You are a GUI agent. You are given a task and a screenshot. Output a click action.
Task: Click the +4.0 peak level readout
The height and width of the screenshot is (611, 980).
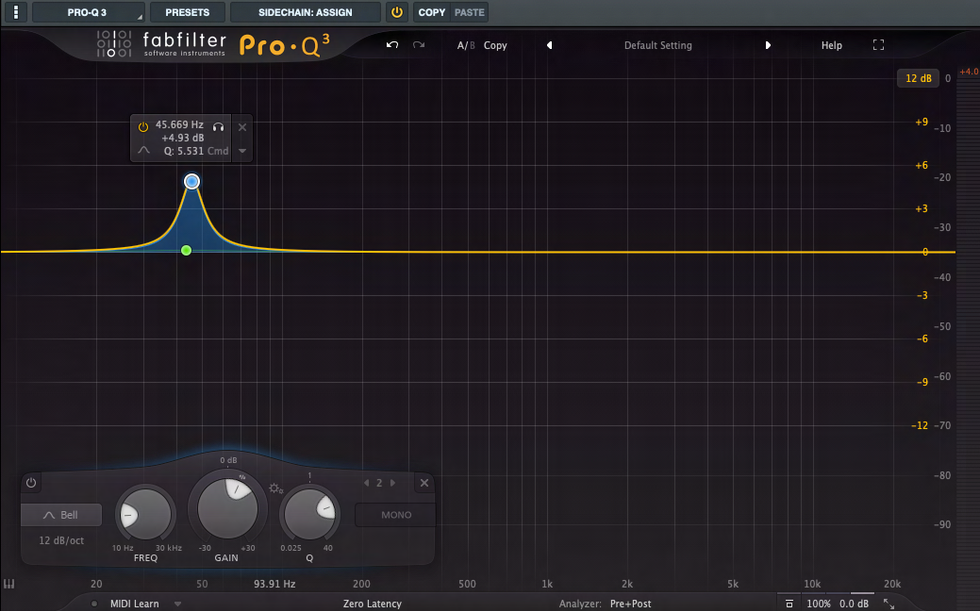[969, 72]
